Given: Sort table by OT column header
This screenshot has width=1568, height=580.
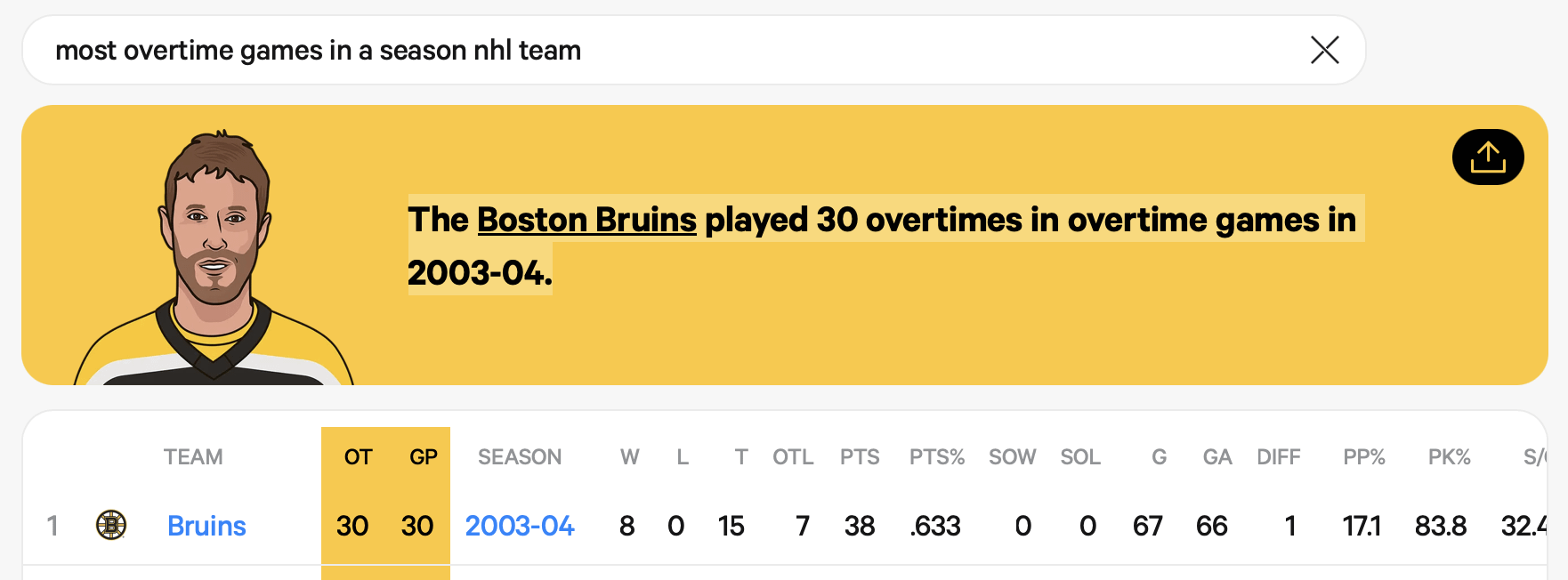Looking at the screenshot, I should [x=358, y=457].
